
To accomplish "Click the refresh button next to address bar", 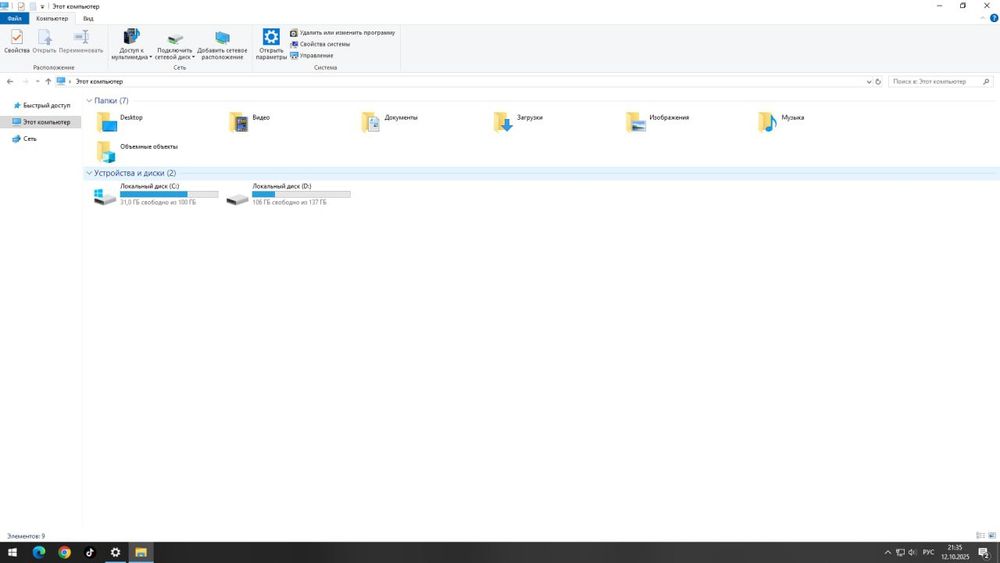I will tap(878, 82).
